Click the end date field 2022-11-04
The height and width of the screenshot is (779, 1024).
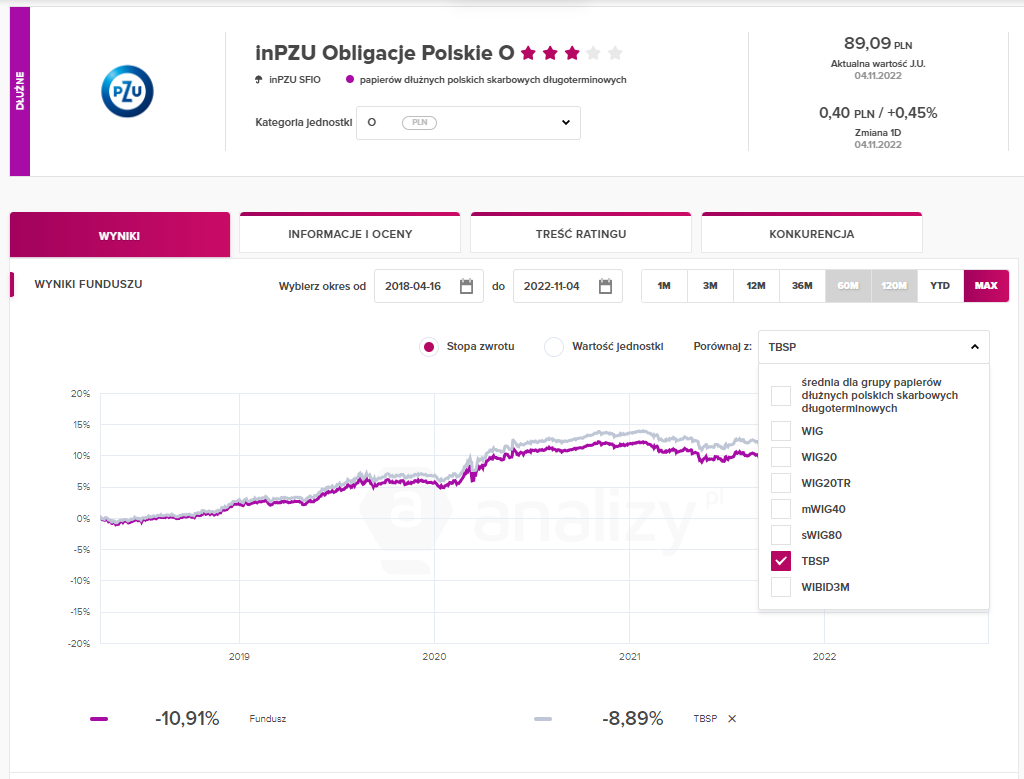(568, 286)
